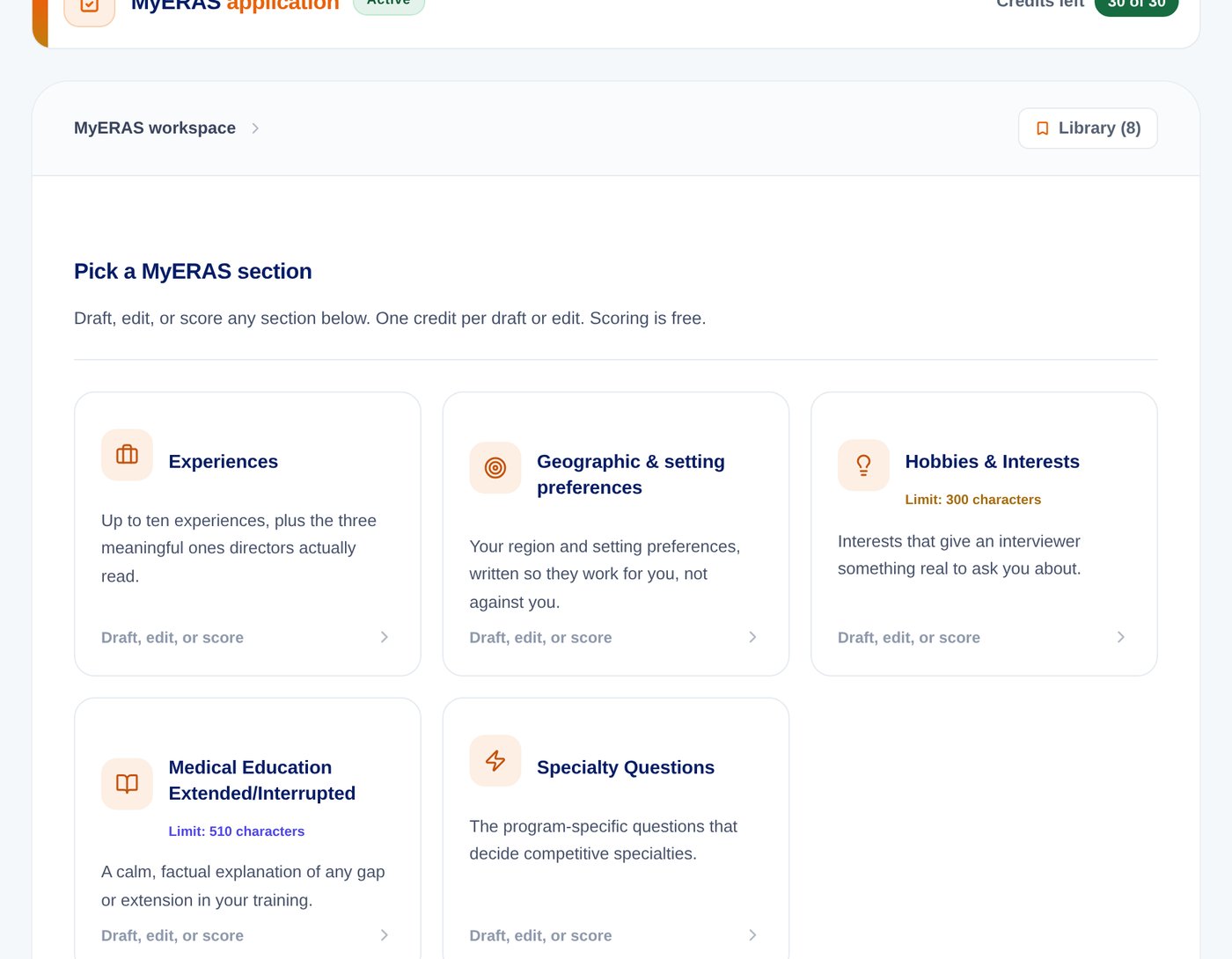
Task: Click the Active status badge
Action: tap(388, 4)
